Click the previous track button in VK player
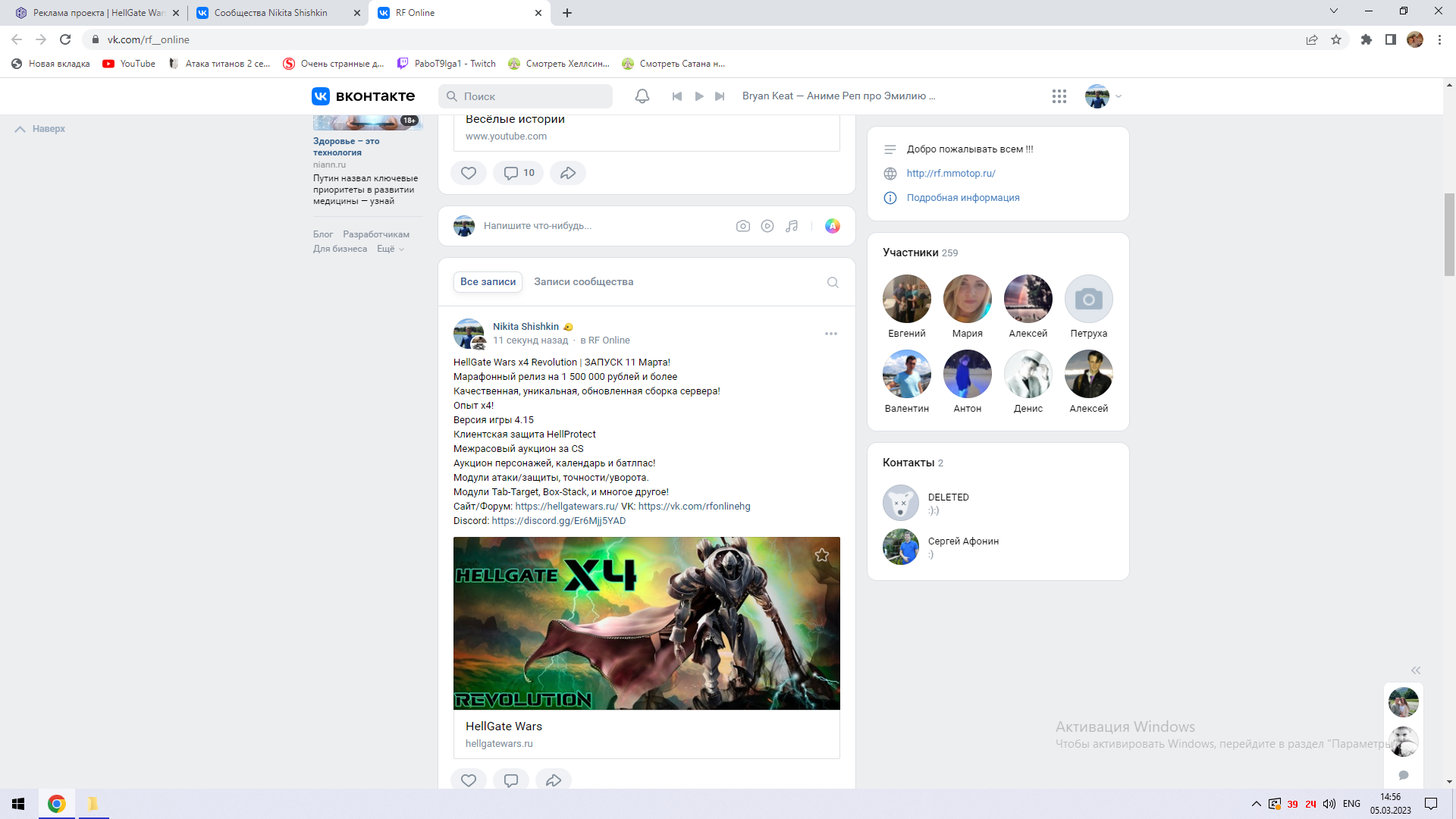 click(677, 96)
